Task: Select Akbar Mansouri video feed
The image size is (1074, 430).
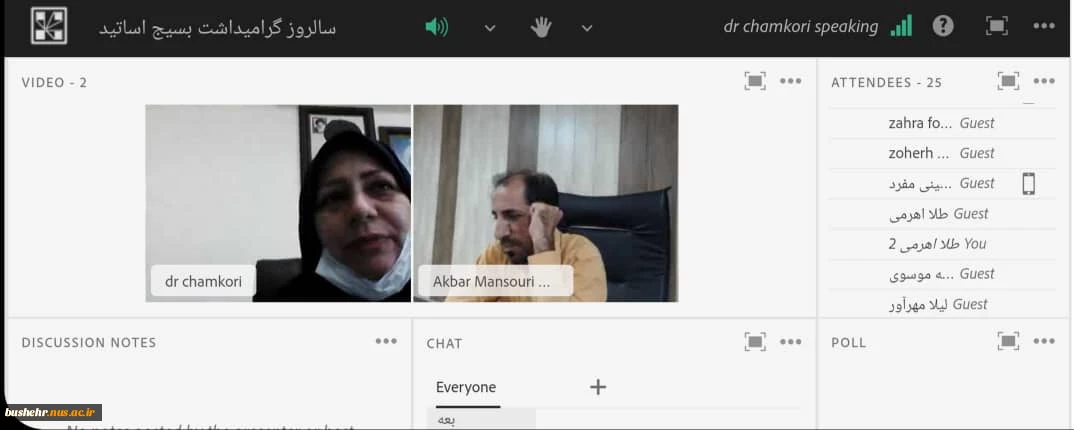Action: [546, 203]
